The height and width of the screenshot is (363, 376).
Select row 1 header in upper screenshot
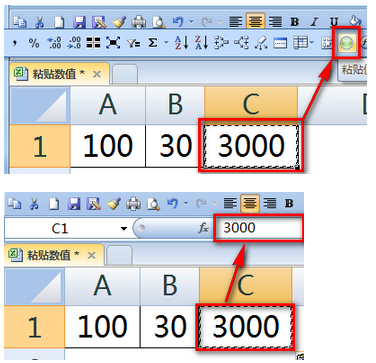point(40,146)
